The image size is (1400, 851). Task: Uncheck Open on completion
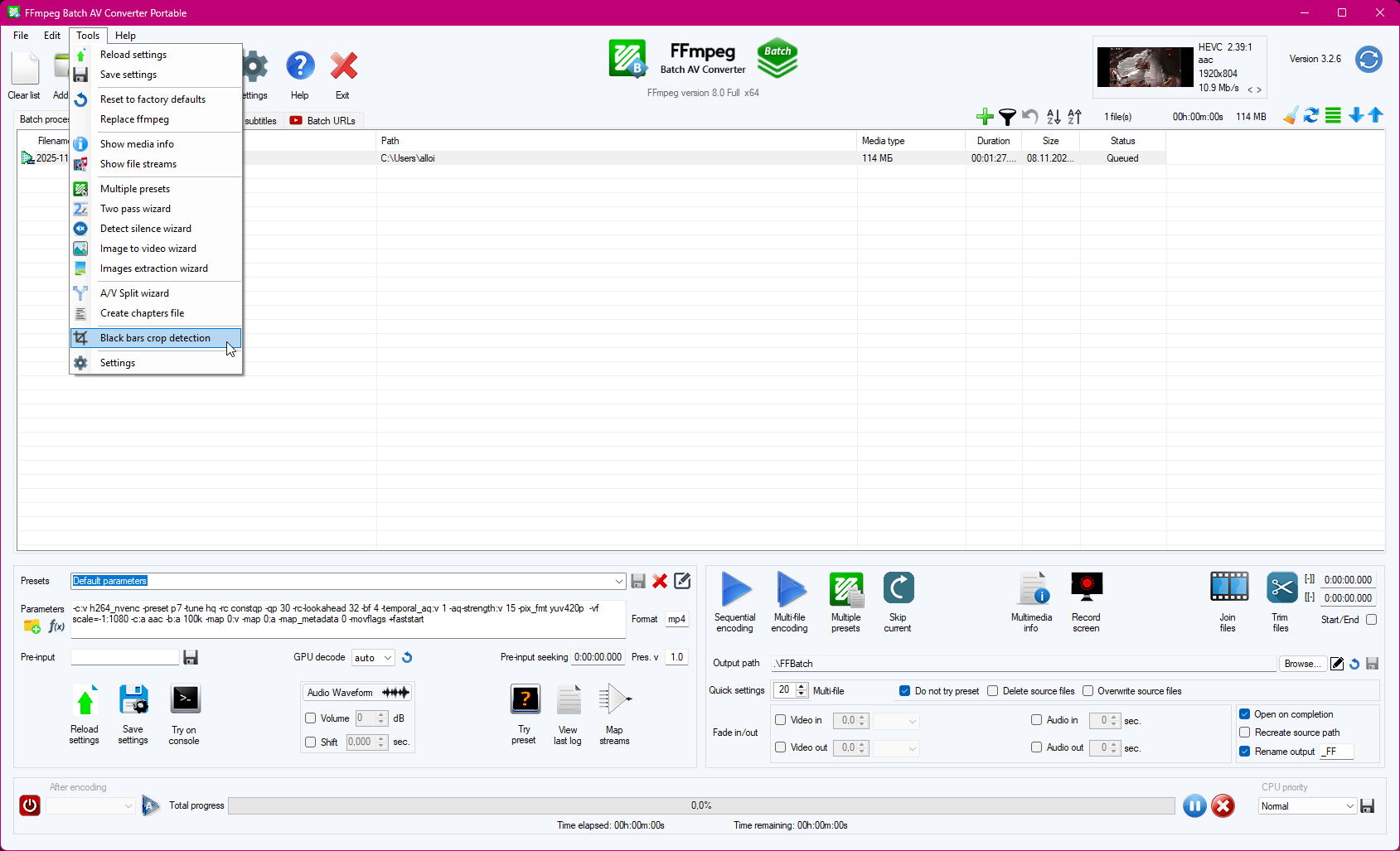(1244, 714)
